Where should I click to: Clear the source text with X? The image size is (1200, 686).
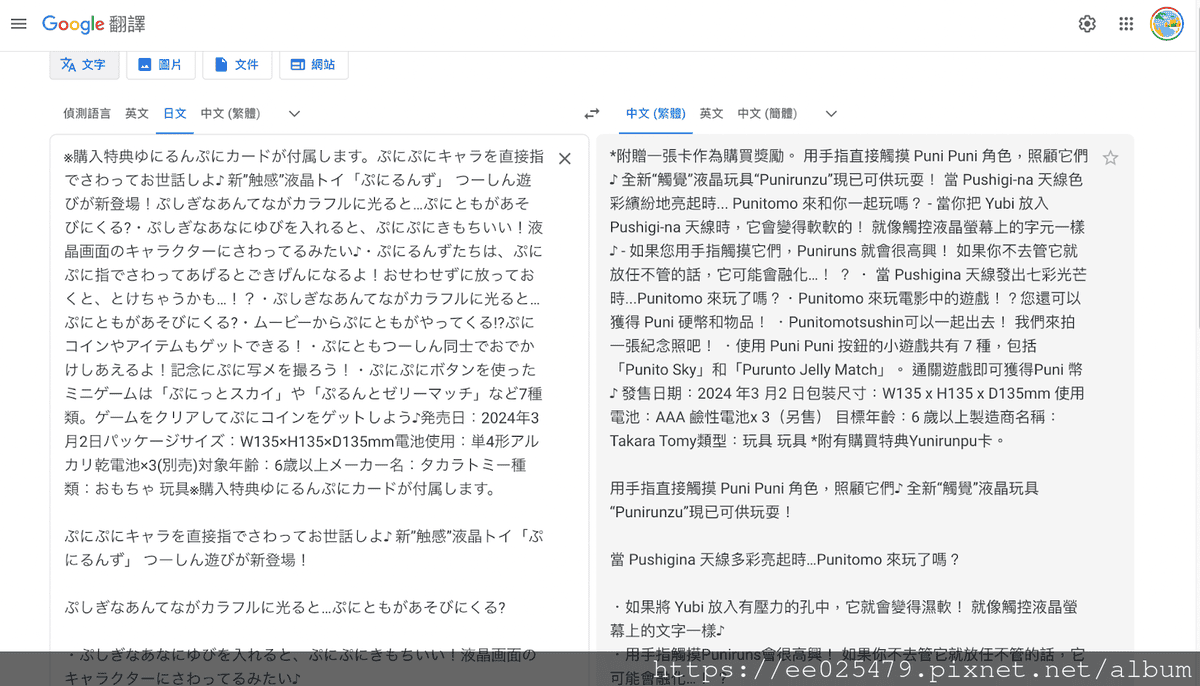tap(565, 158)
